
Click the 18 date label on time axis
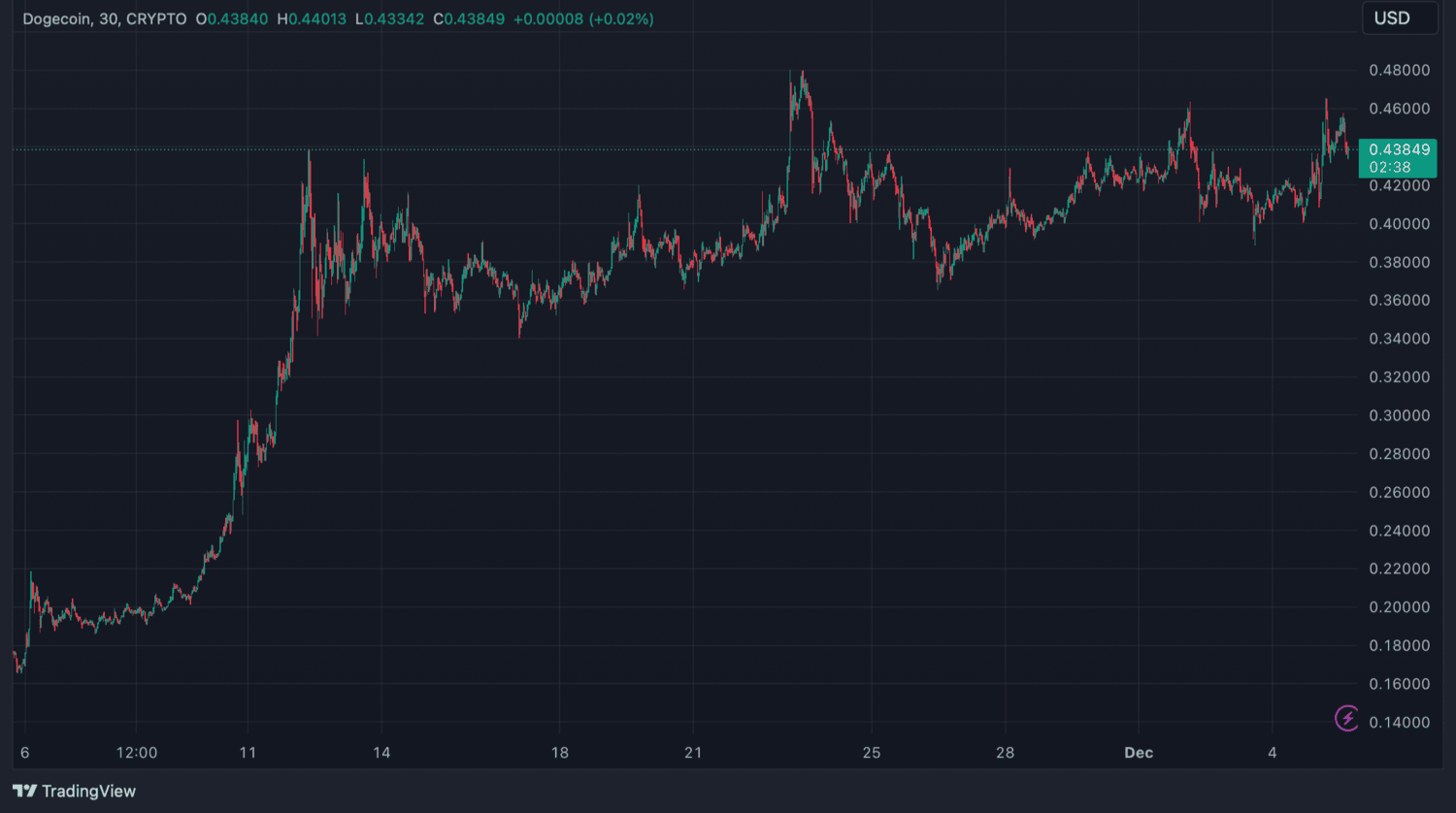pos(560,753)
